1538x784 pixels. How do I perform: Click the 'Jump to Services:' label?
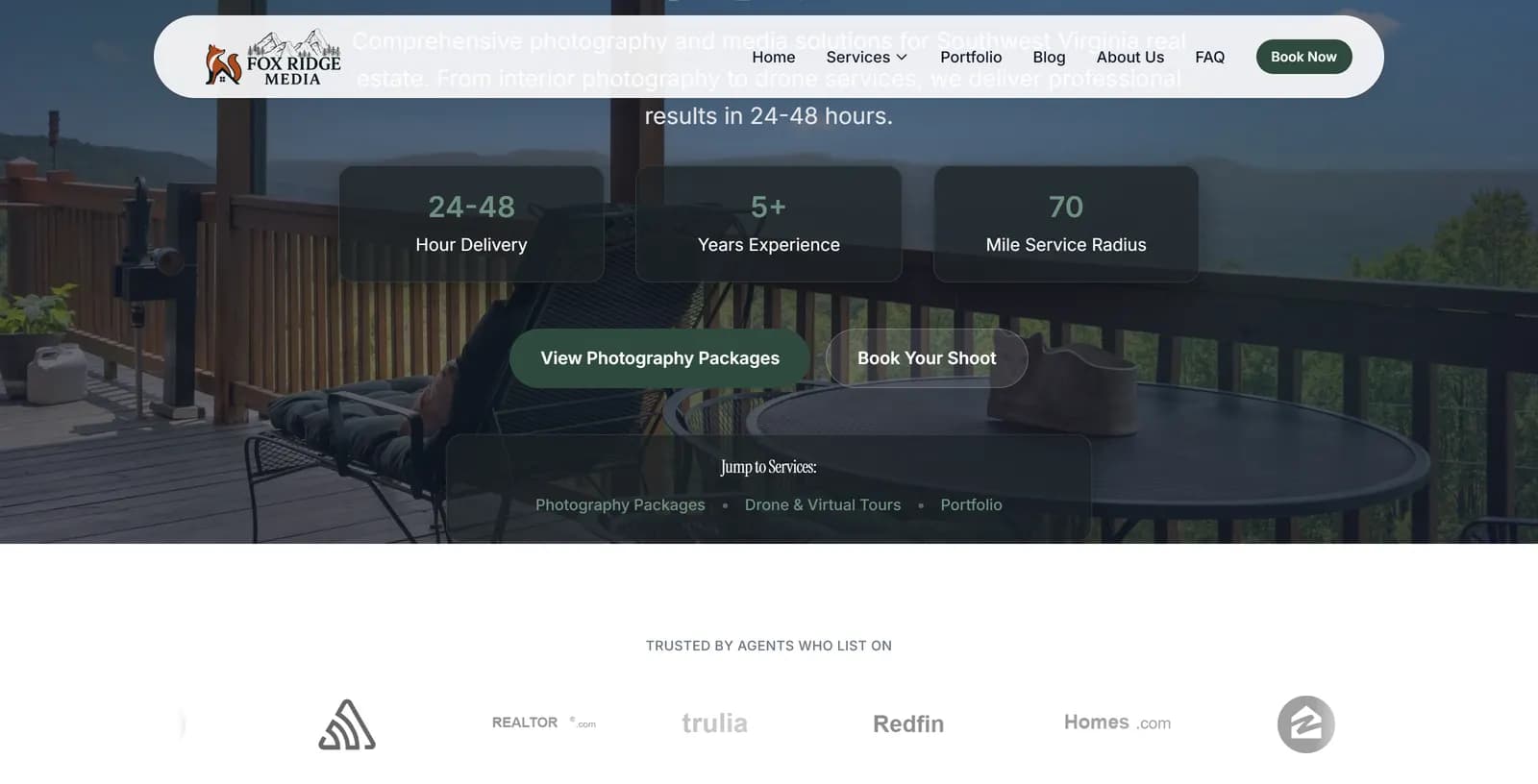click(768, 467)
